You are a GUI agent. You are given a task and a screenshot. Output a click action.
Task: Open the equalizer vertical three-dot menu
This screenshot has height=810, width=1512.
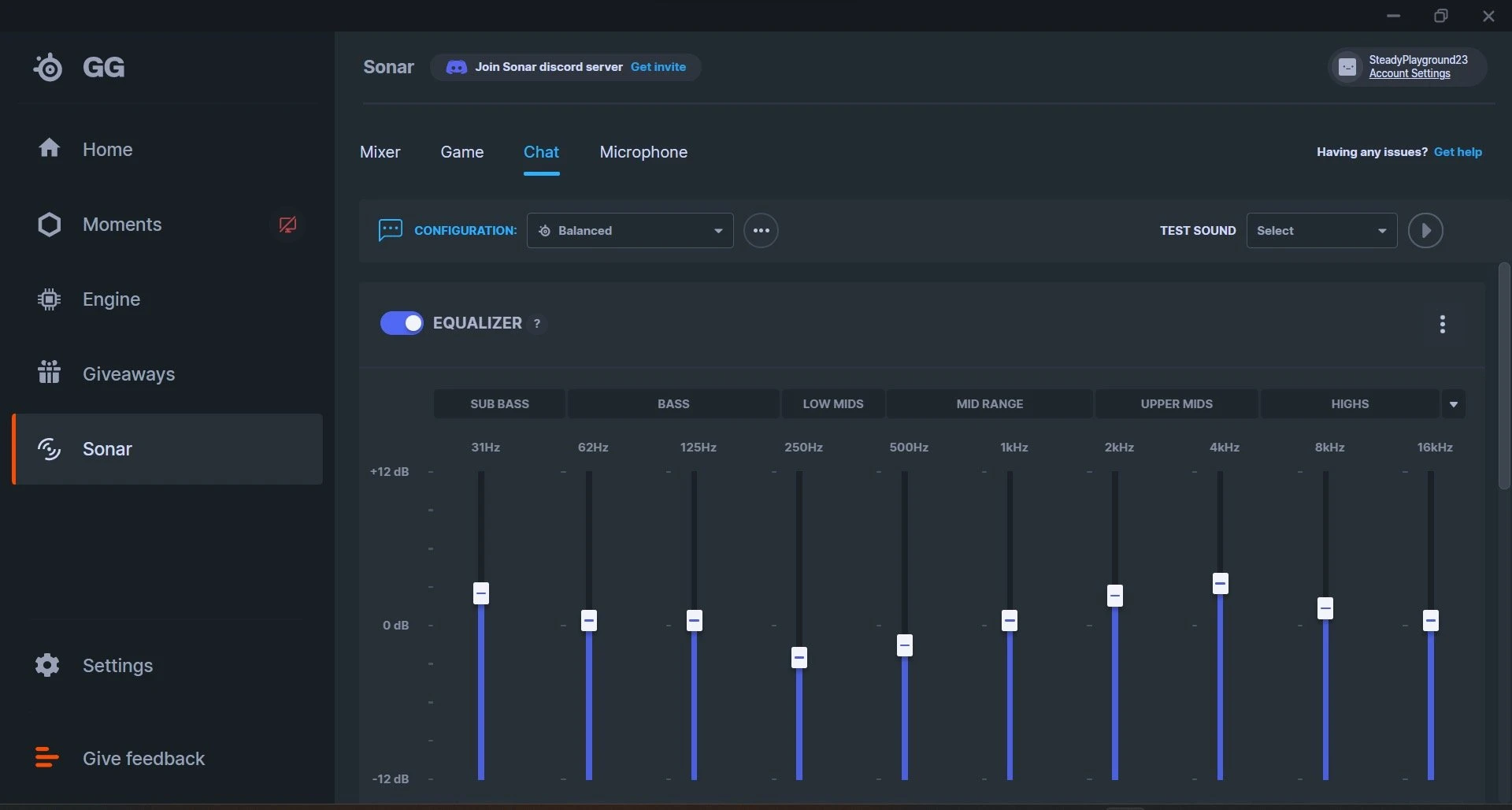(1443, 324)
